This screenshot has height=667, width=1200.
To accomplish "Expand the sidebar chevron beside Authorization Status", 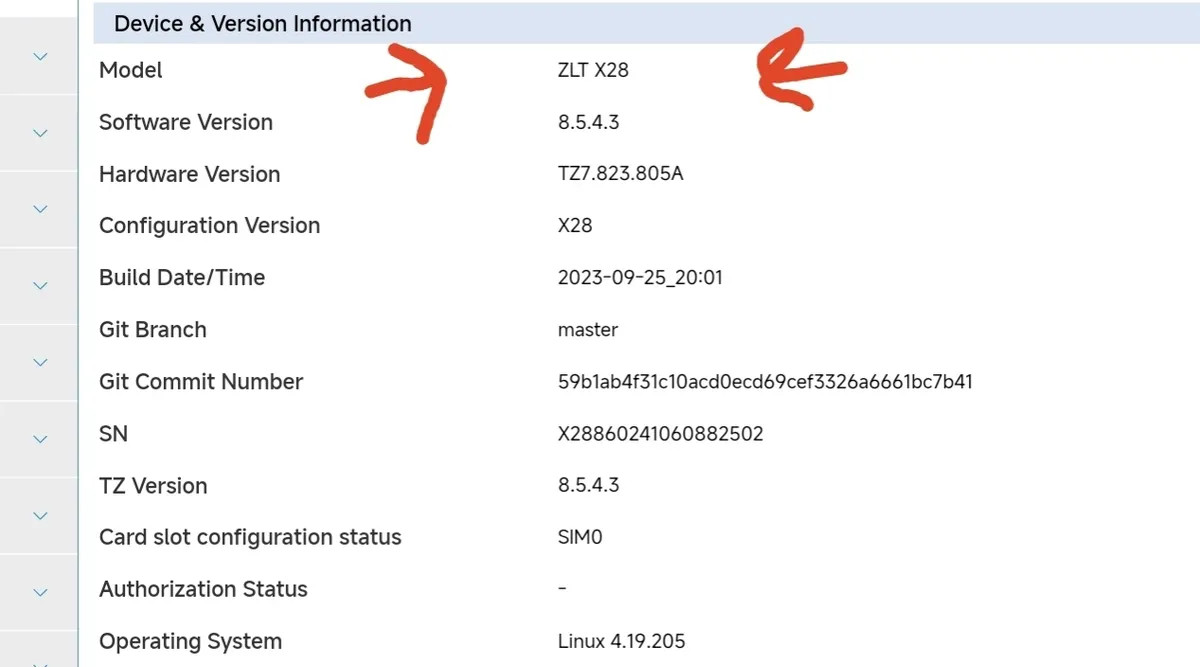I will [41, 592].
